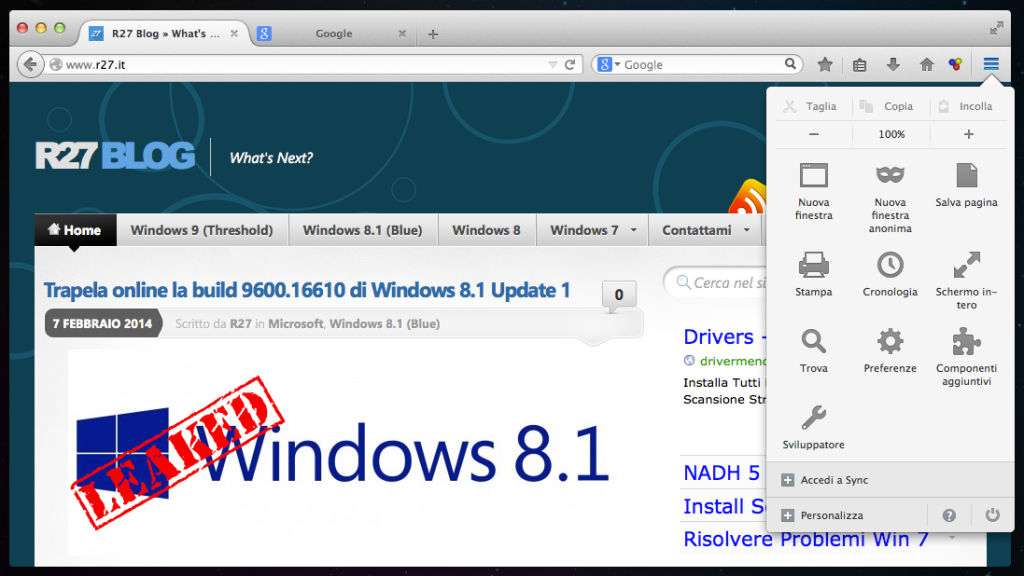
Task: Click the bookmark star icon
Action: coord(825,64)
